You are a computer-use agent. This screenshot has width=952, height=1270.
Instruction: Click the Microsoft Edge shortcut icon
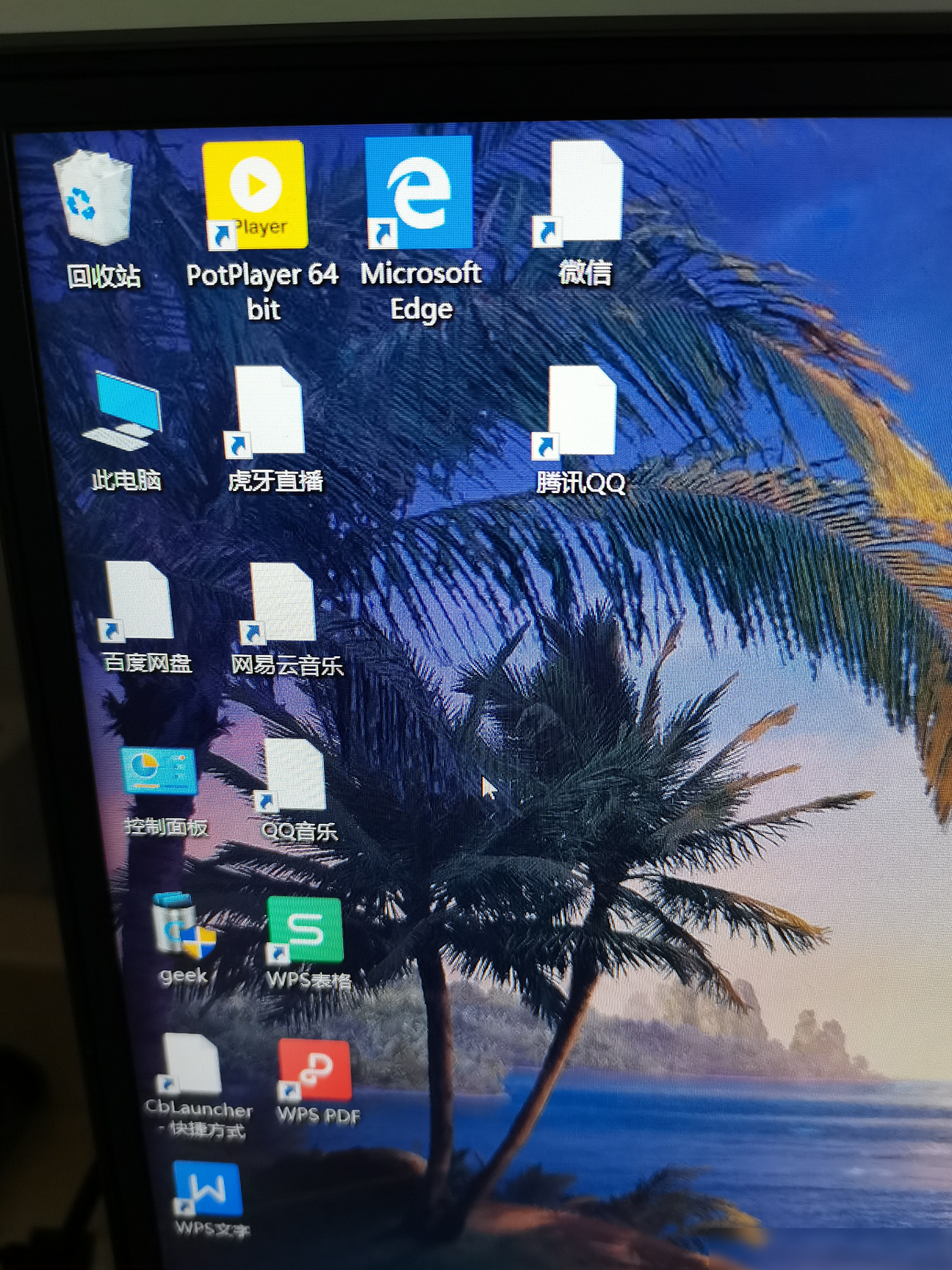click(419, 193)
